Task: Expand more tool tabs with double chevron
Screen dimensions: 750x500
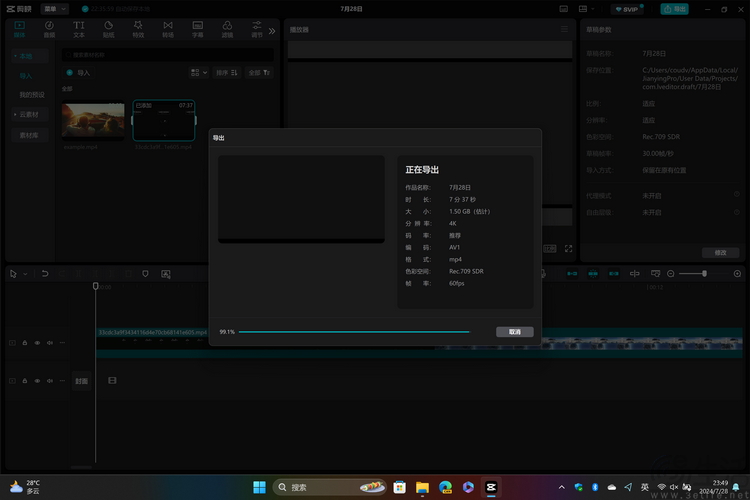Action: [x=272, y=31]
